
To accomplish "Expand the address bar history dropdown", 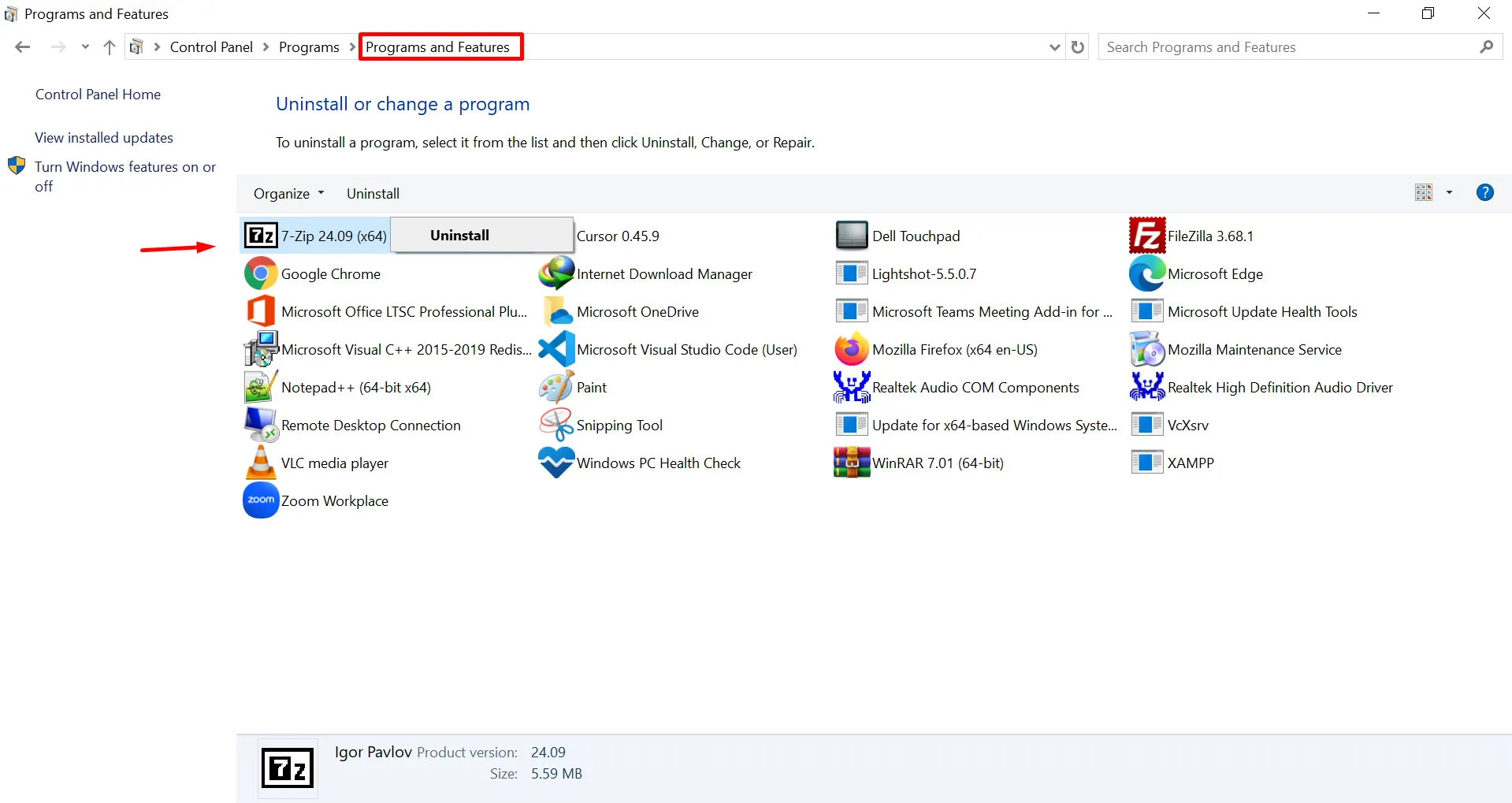I will click(1054, 47).
